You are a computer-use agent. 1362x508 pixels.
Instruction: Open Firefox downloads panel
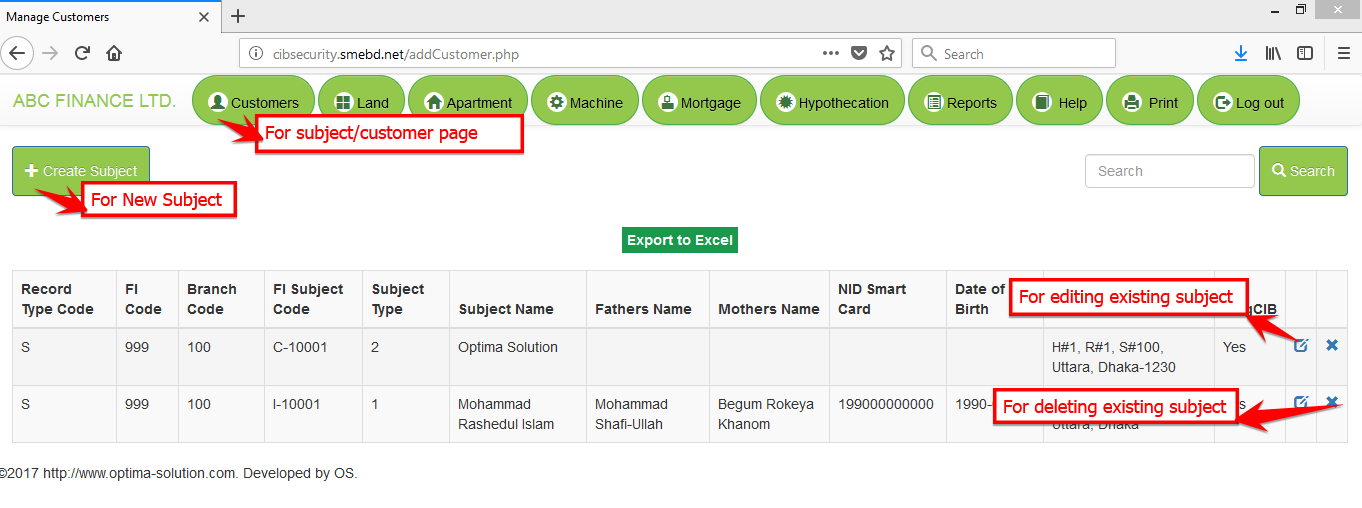pos(1240,54)
